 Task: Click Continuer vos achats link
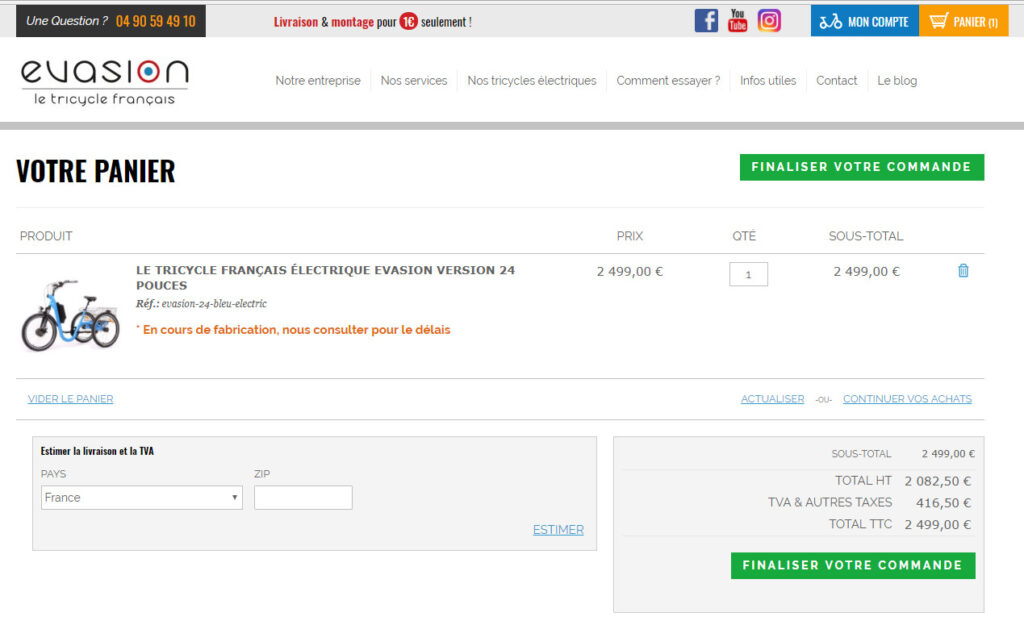[907, 399]
